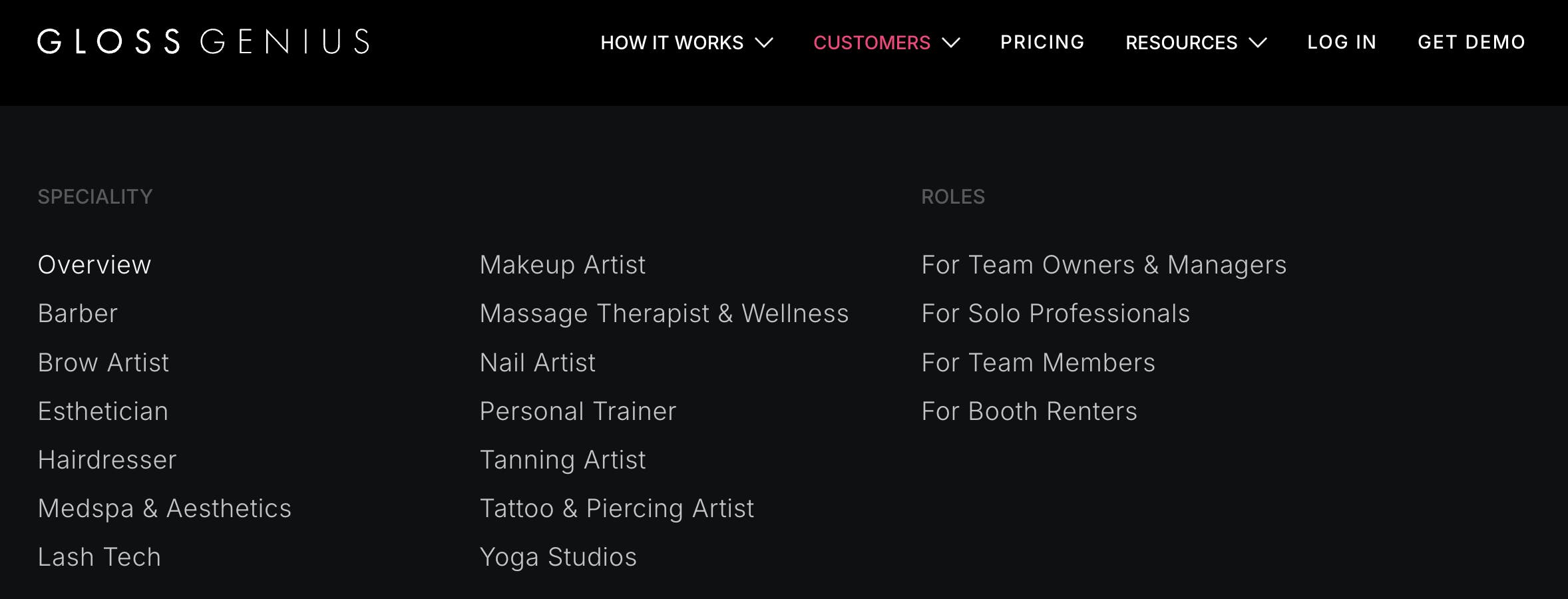The width and height of the screenshot is (1568, 599).
Task: Open the Overview speciality link
Action: [95, 265]
